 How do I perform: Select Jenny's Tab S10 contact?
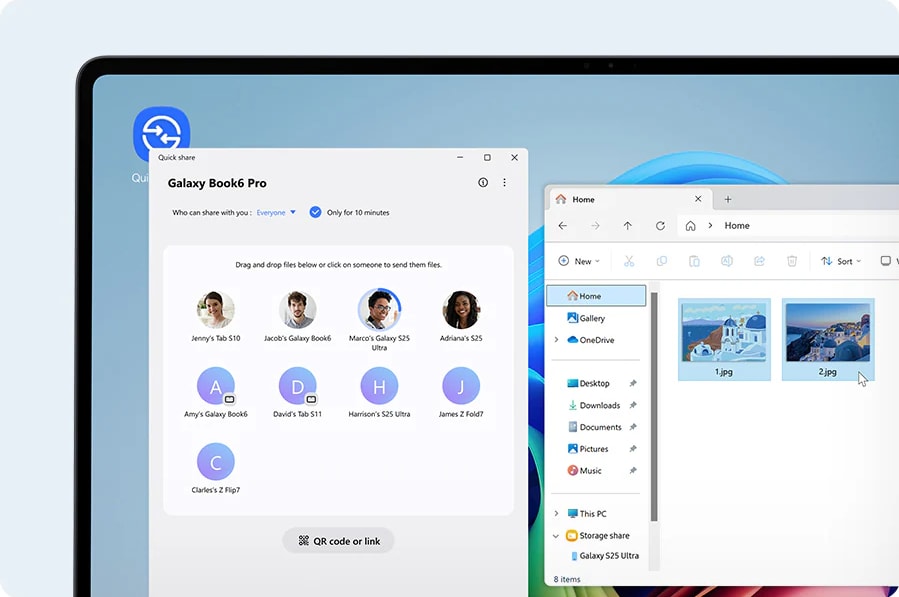216,316
